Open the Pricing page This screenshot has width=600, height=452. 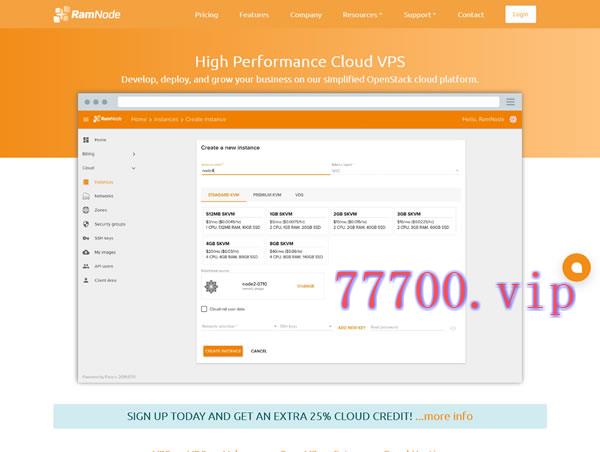click(x=206, y=15)
